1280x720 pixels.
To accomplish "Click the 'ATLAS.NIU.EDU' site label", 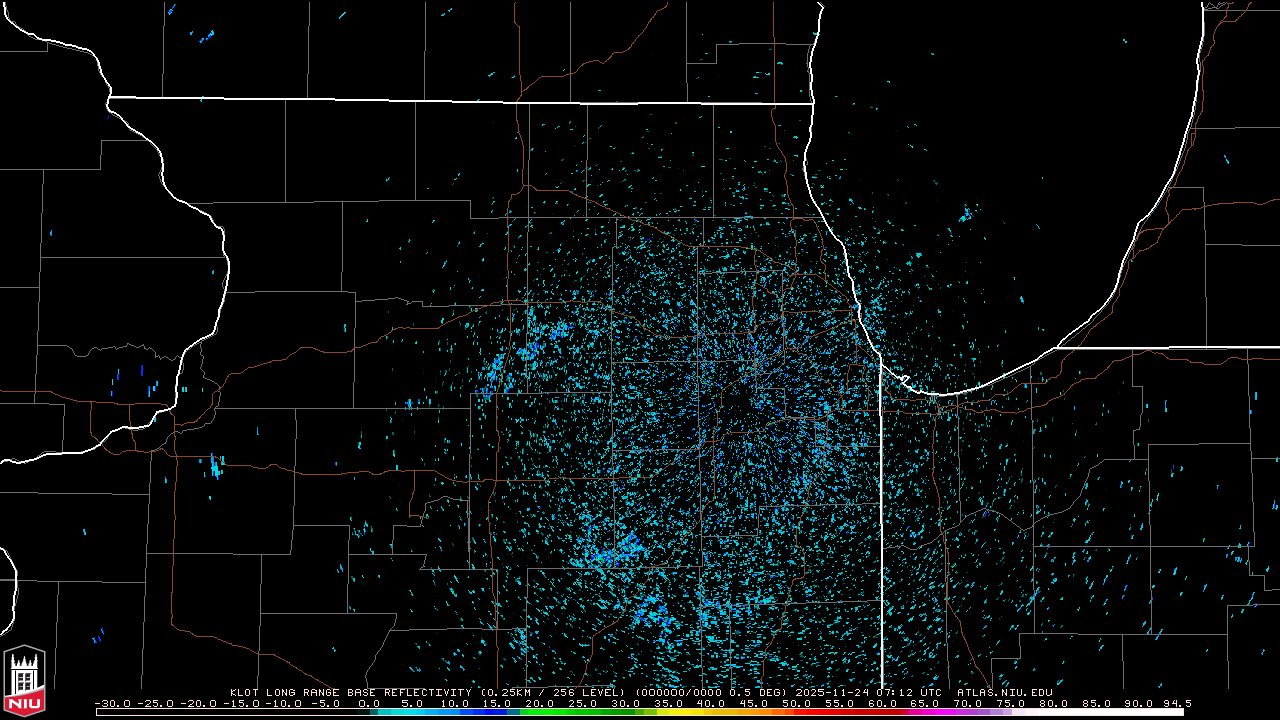I will (1005, 692).
